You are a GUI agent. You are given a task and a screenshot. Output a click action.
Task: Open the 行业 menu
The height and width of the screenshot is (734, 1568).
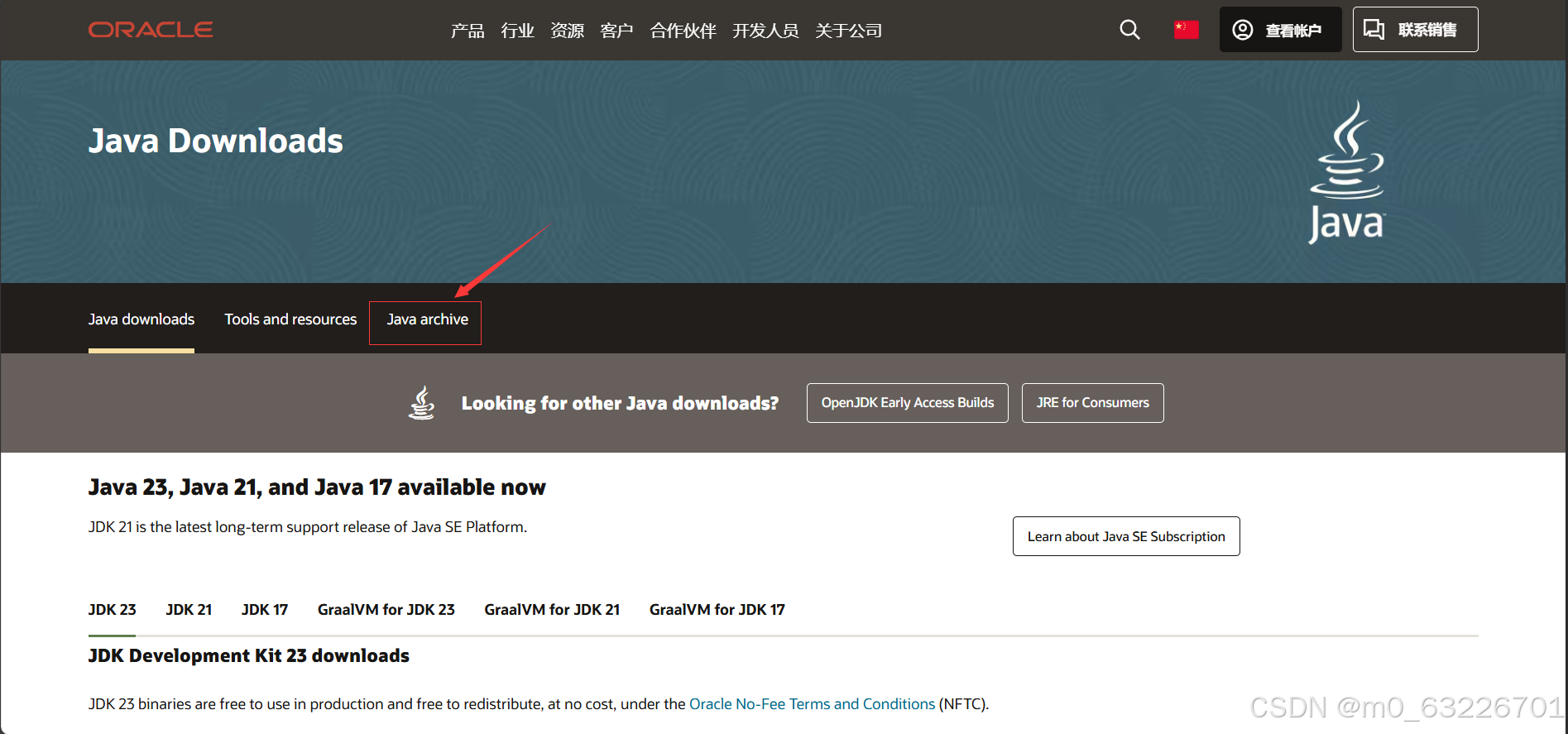click(517, 31)
